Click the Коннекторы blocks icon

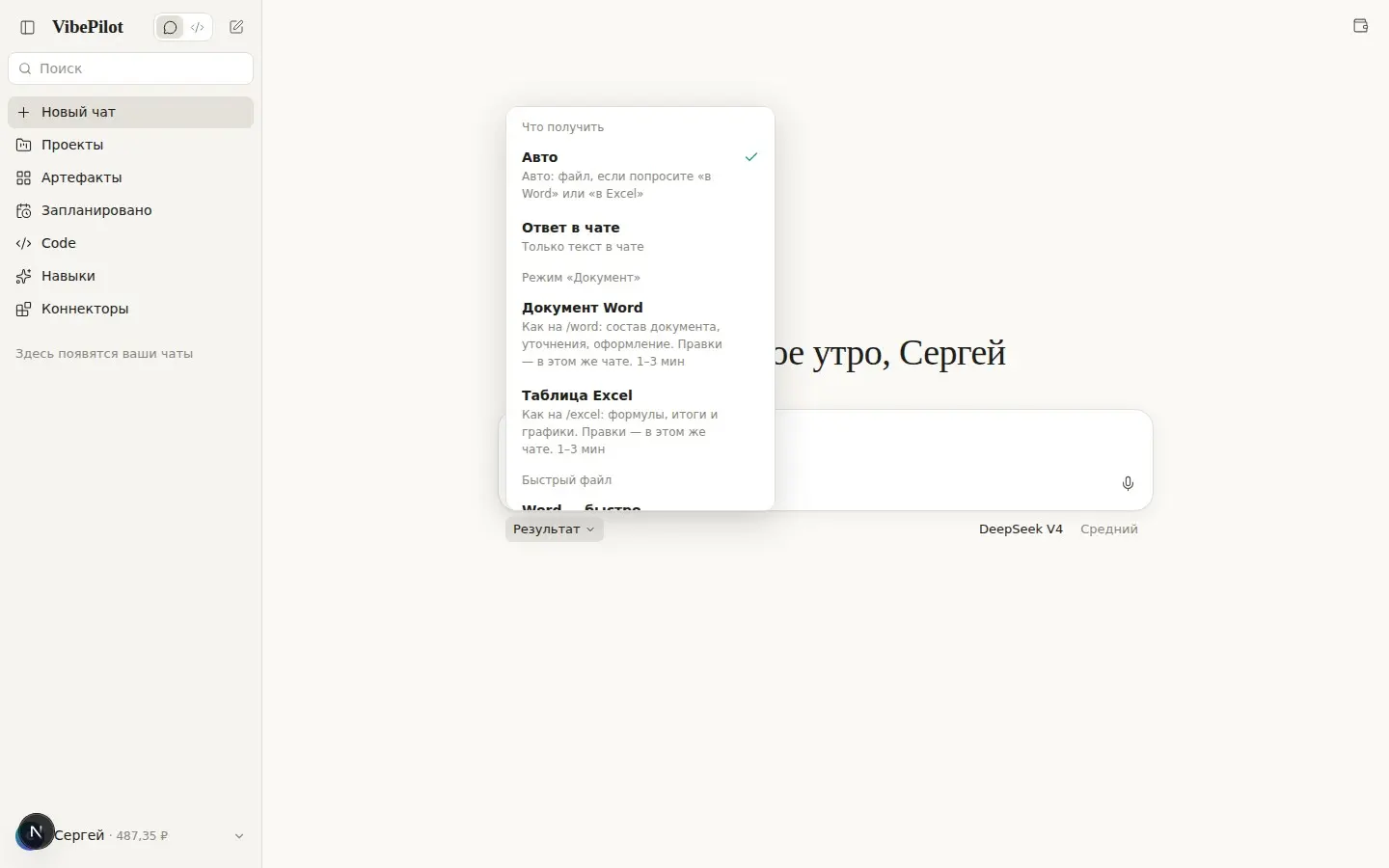click(24, 309)
